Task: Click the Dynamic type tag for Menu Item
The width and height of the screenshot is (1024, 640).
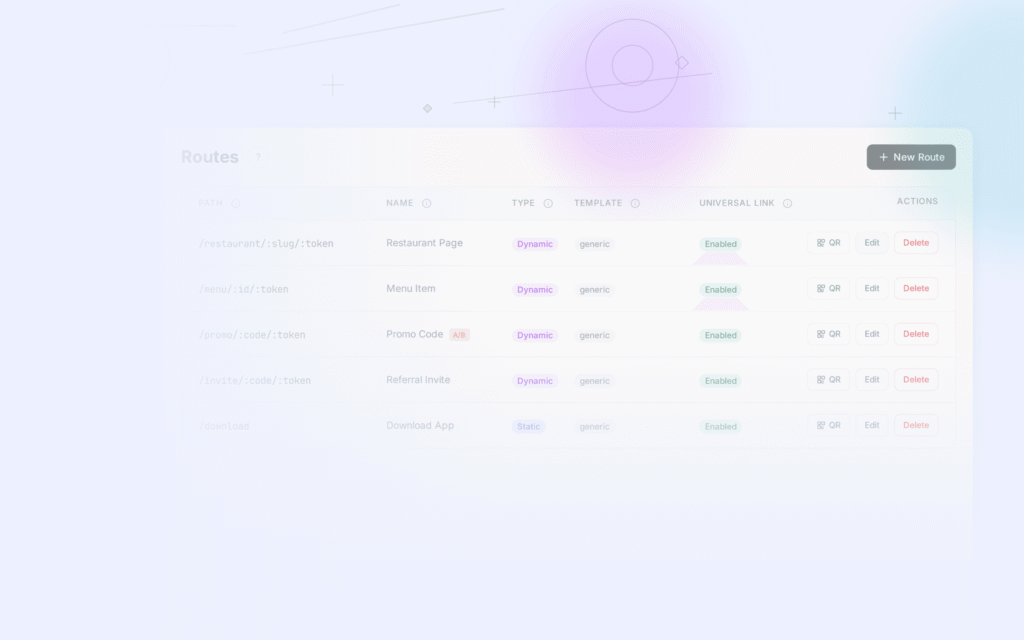Action: [x=535, y=290]
